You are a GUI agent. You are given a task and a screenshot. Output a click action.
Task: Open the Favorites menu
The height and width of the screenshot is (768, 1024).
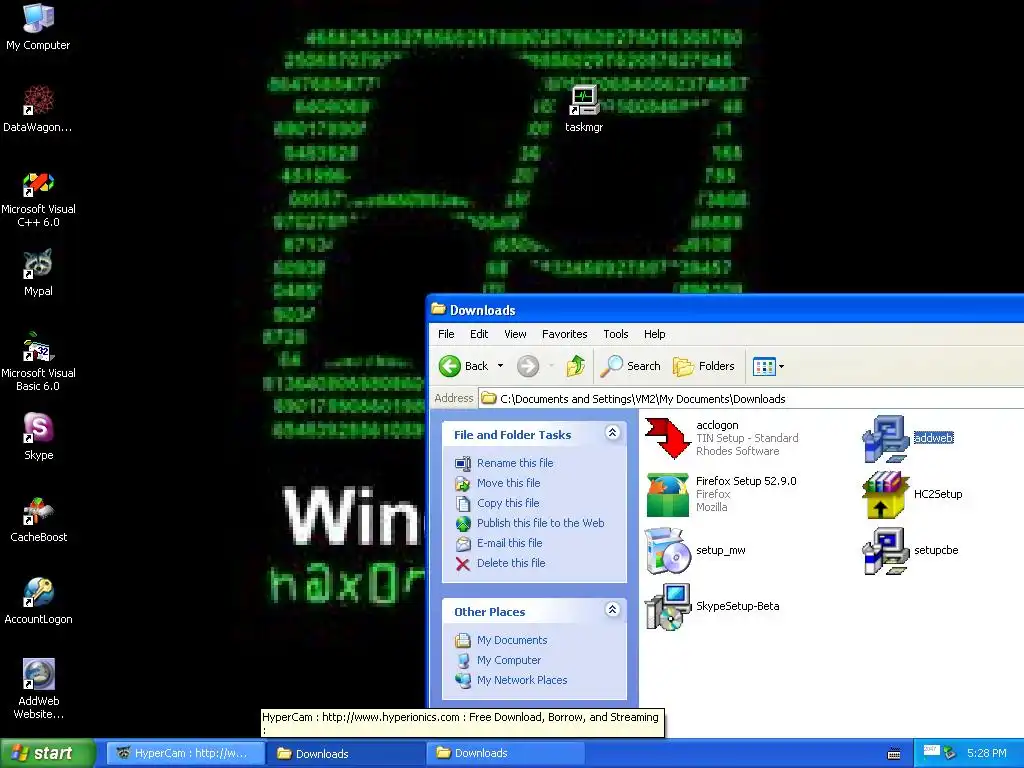click(x=564, y=334)
